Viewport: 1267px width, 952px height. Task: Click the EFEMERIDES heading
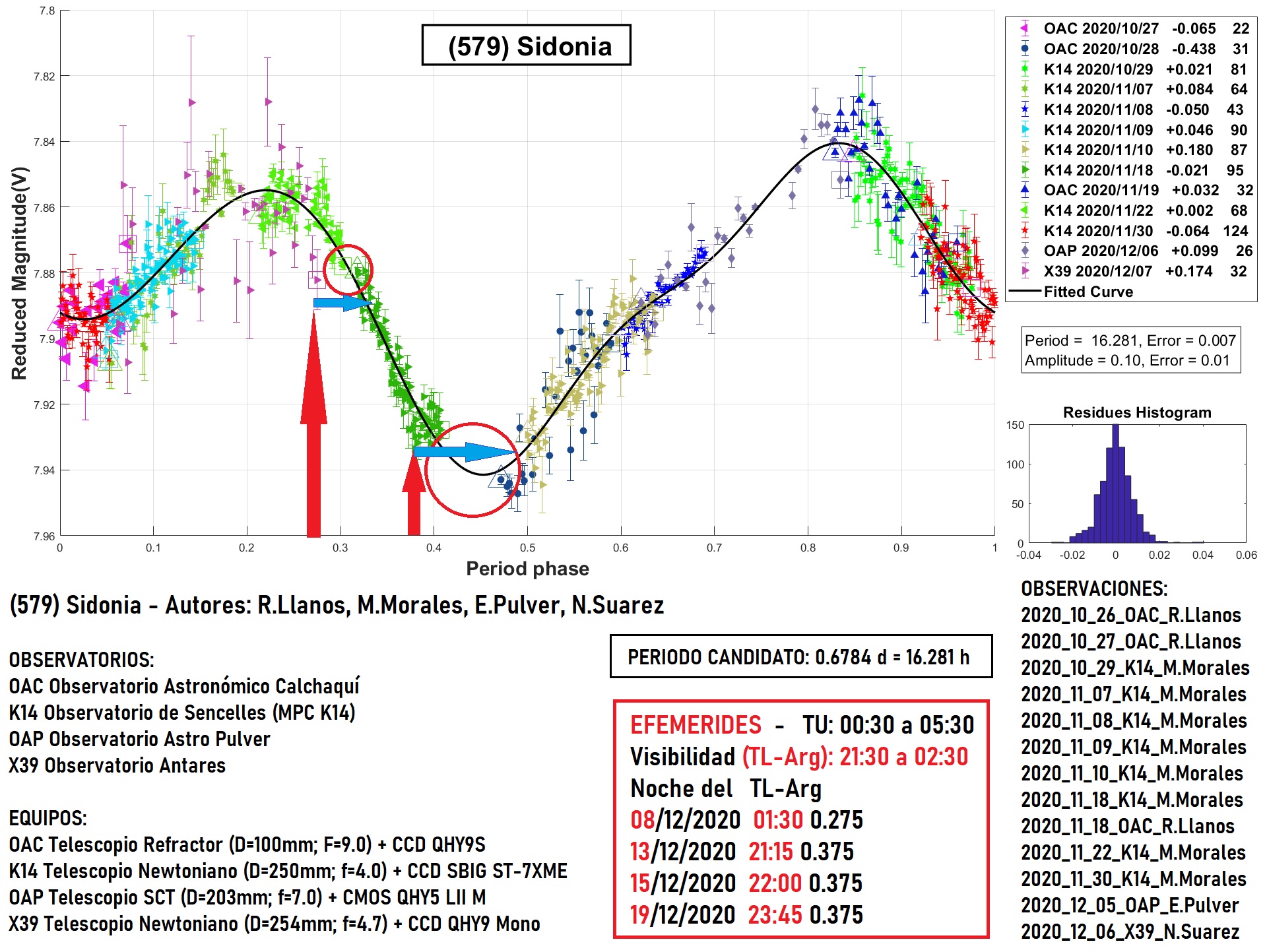[x=696, y=725]
